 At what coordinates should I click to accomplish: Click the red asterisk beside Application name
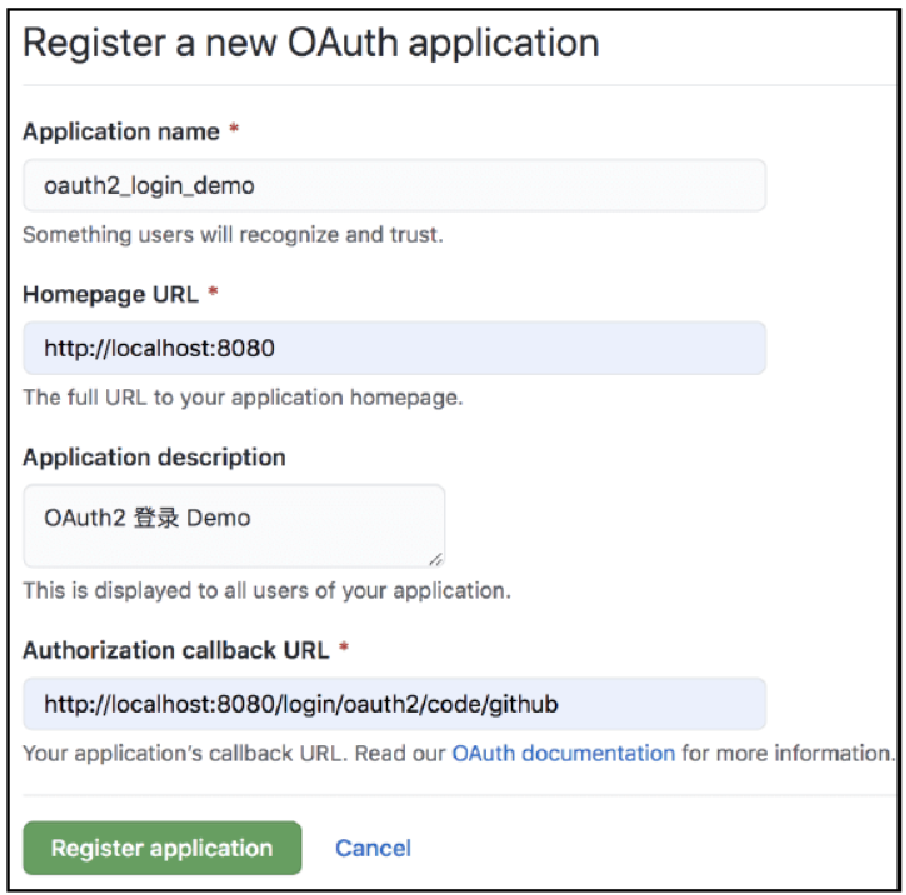click(x=234, y=128)
